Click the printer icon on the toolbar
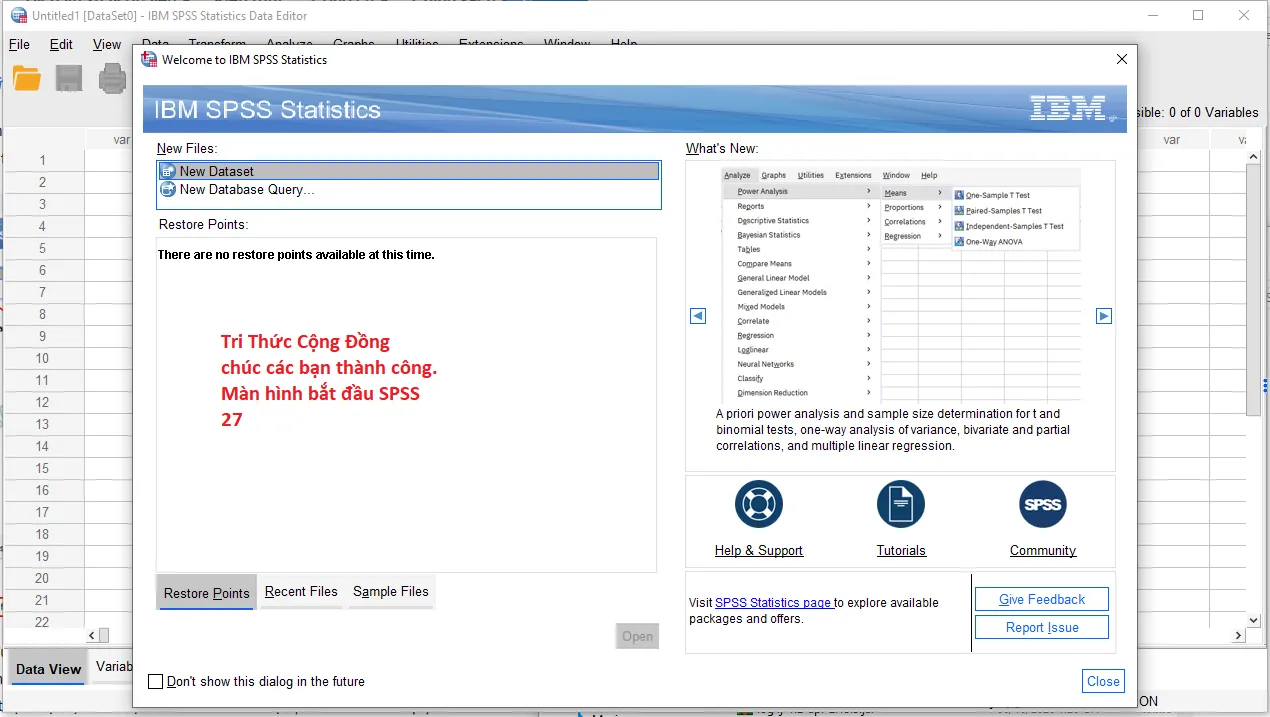 click(x=111, y=77)
